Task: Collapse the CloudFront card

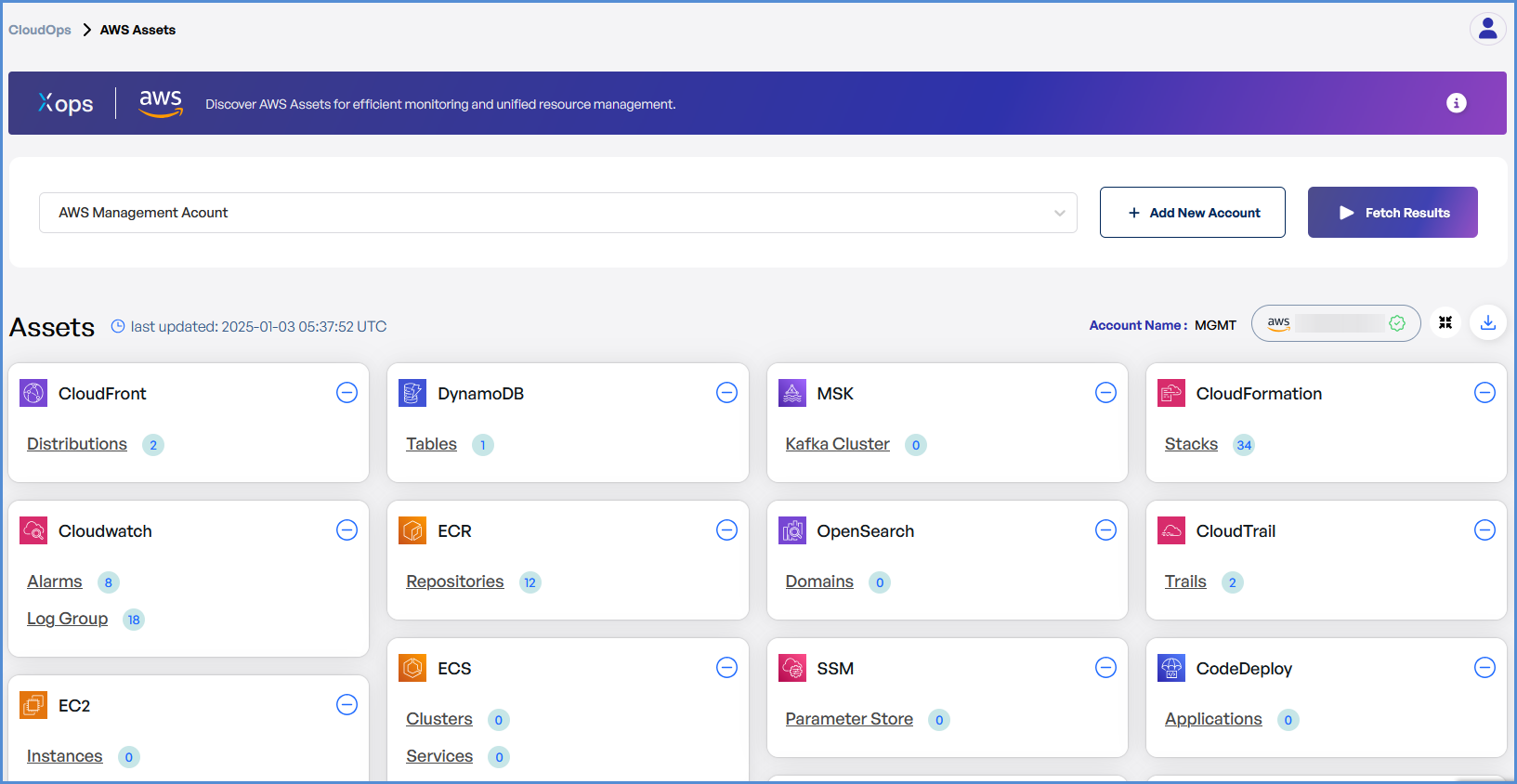Action: [x=347, y=393]
